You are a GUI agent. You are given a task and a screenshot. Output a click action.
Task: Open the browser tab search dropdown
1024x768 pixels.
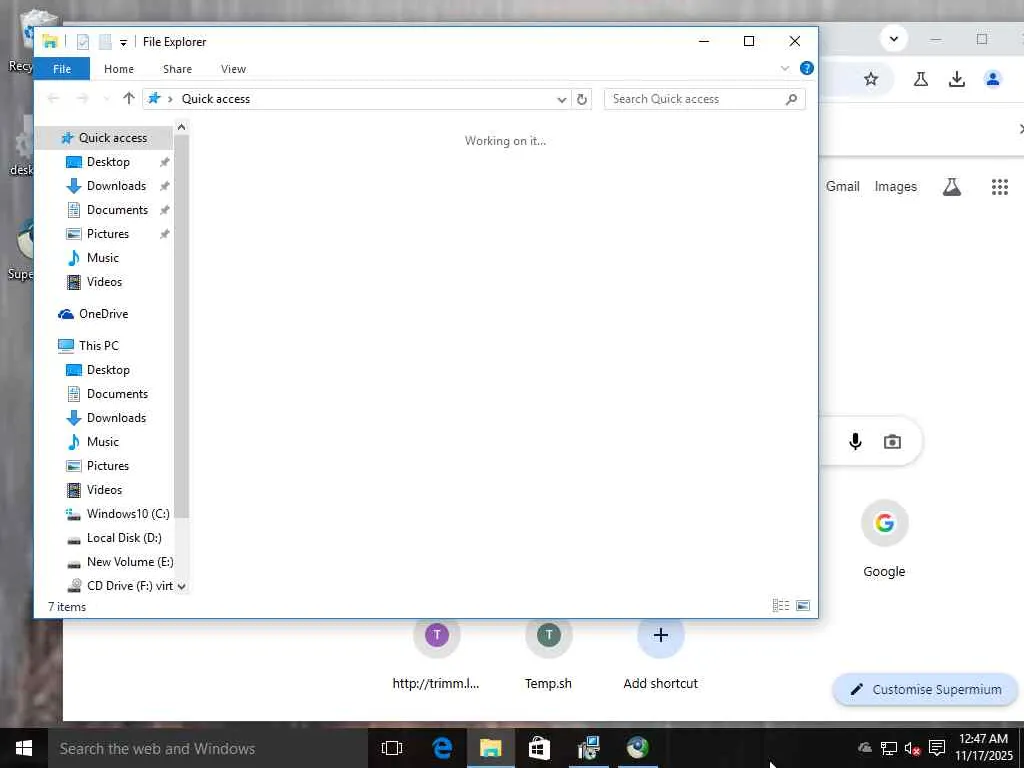pyautogui.click(x=893, y=39)
